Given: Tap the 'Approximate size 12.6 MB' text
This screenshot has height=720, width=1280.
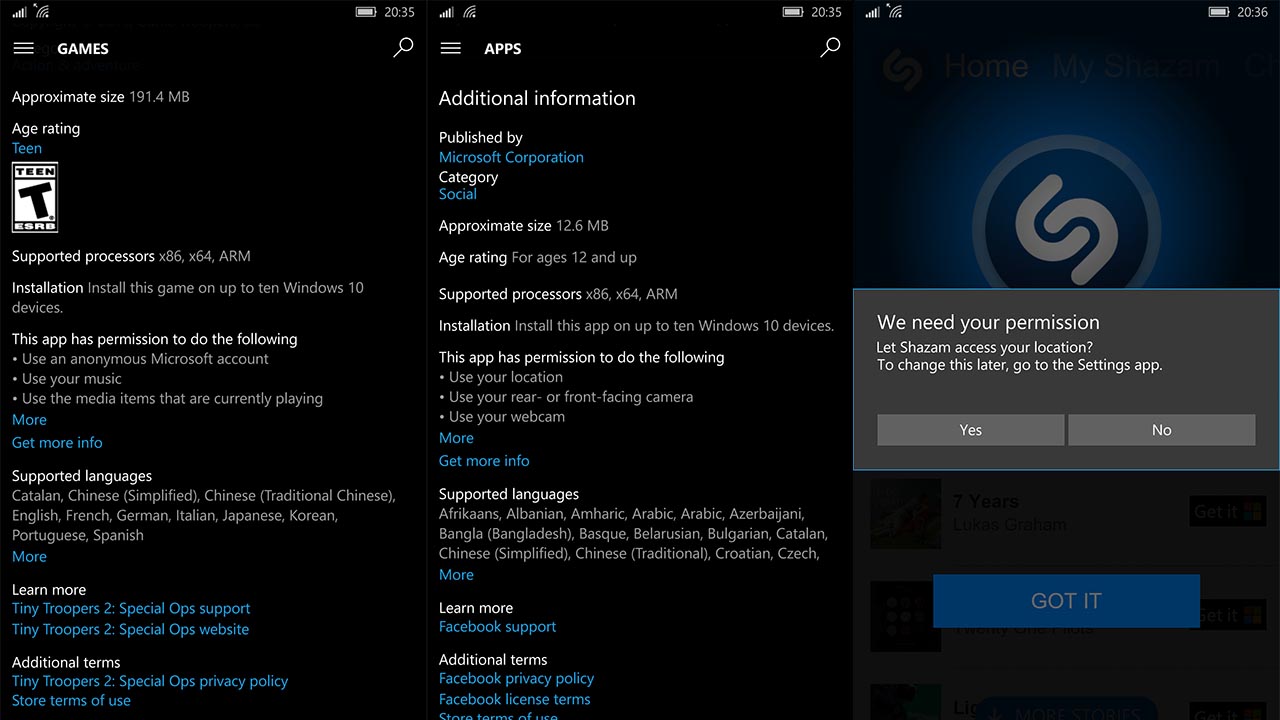Looking at the screenshot, I should (524, 226).
